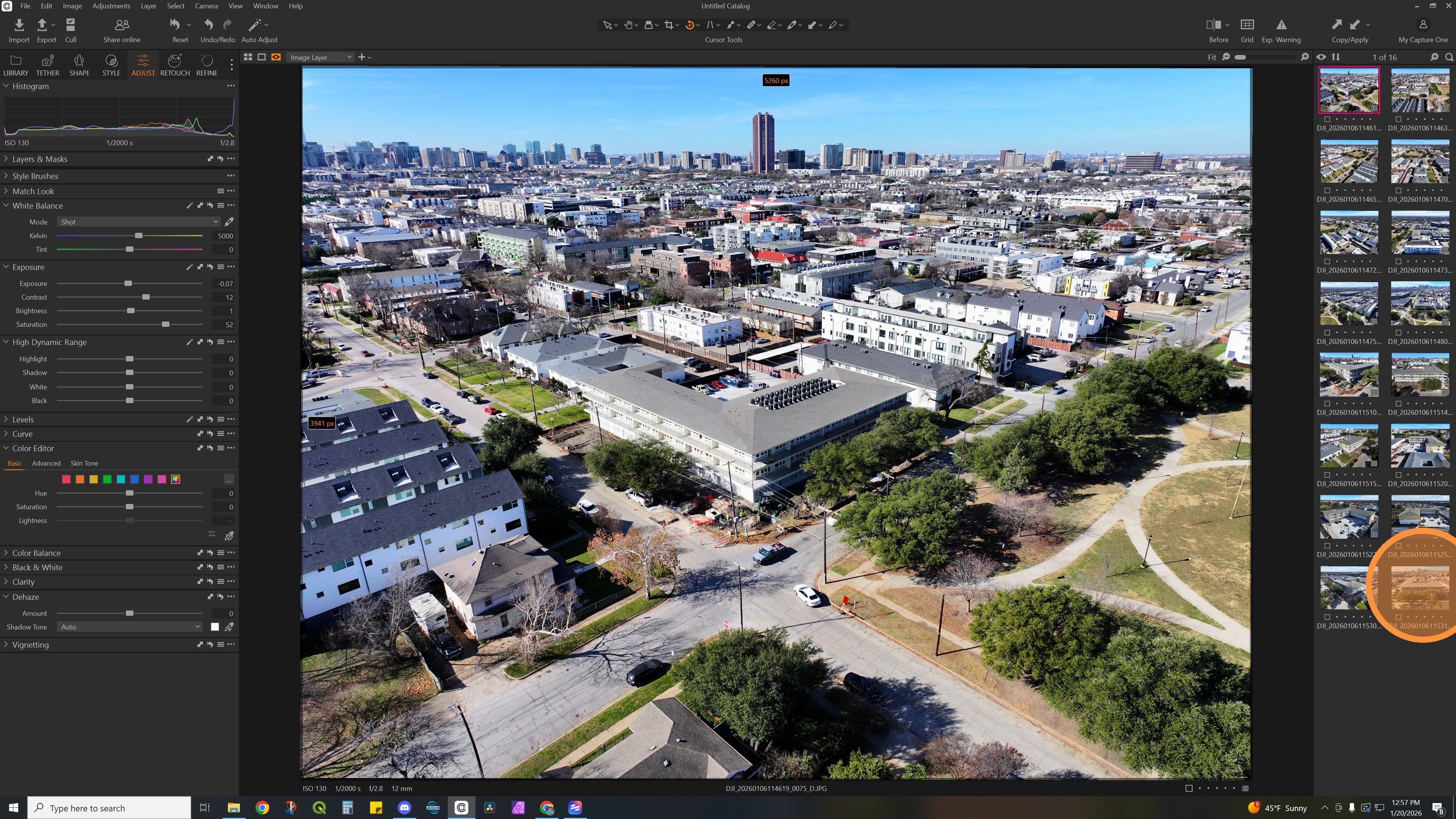Image resolution: width=1456 pixels, height=819 pixels.
Task: Open the Cull tool
Action: click(x=70, y=25)
